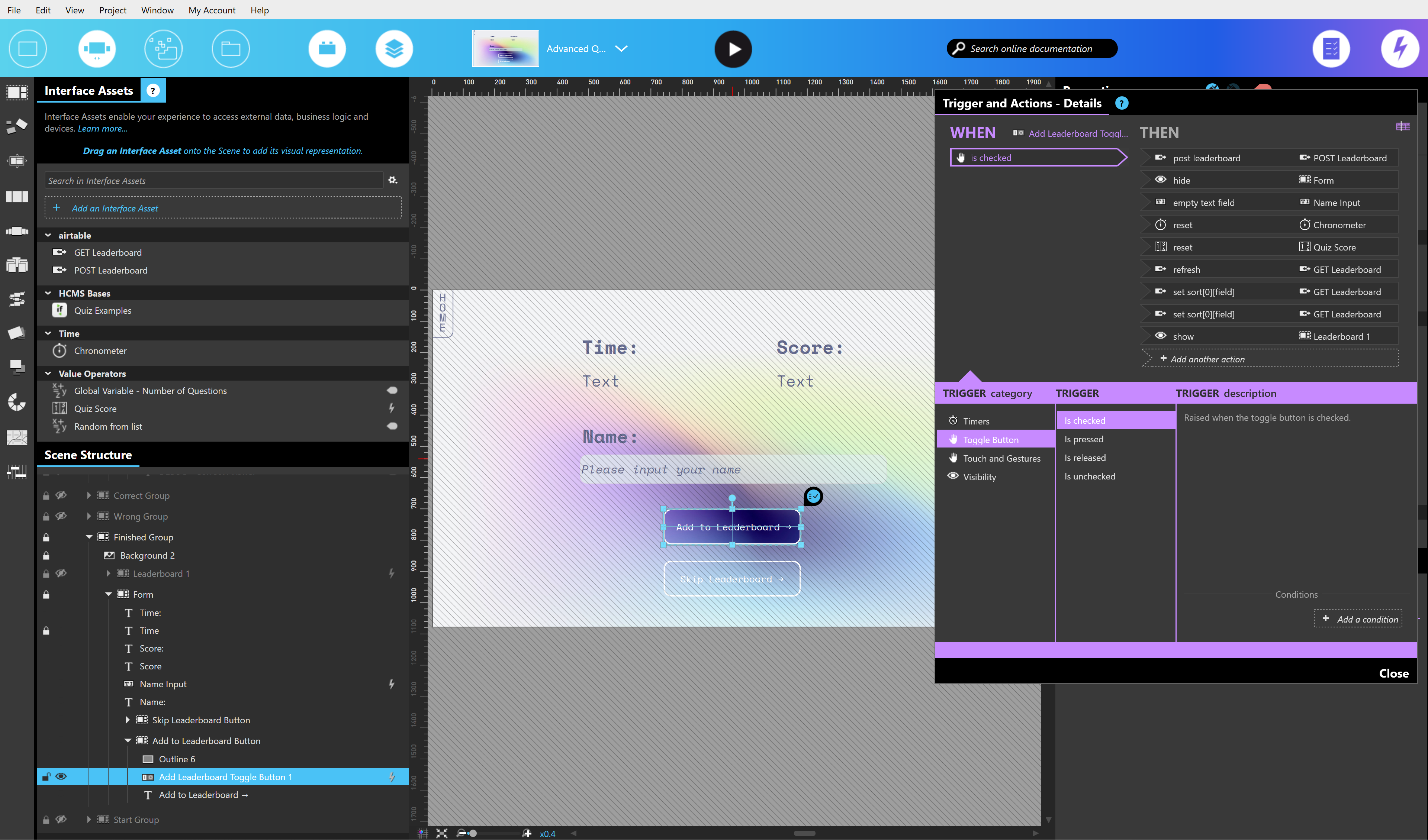Screen dimensions: 1428x840
Task: Click the Learn more link
Action: (x=102, y=129)
